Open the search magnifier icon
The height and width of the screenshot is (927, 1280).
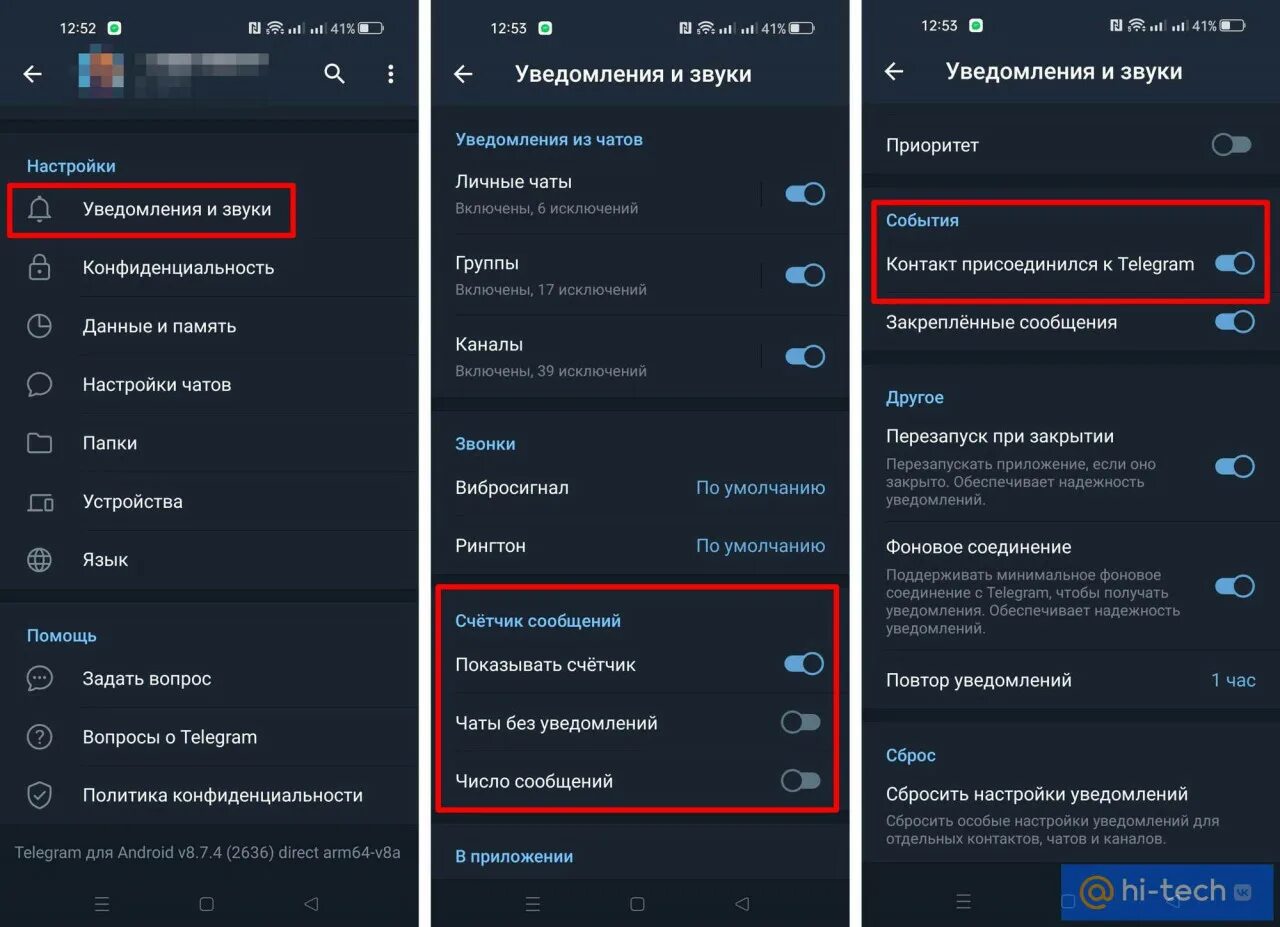[x=334, y=74]
